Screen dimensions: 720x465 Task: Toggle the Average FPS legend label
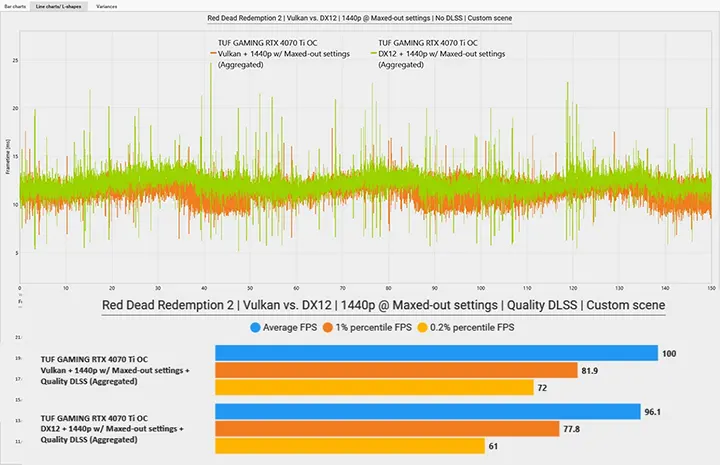tap(290, 327)
